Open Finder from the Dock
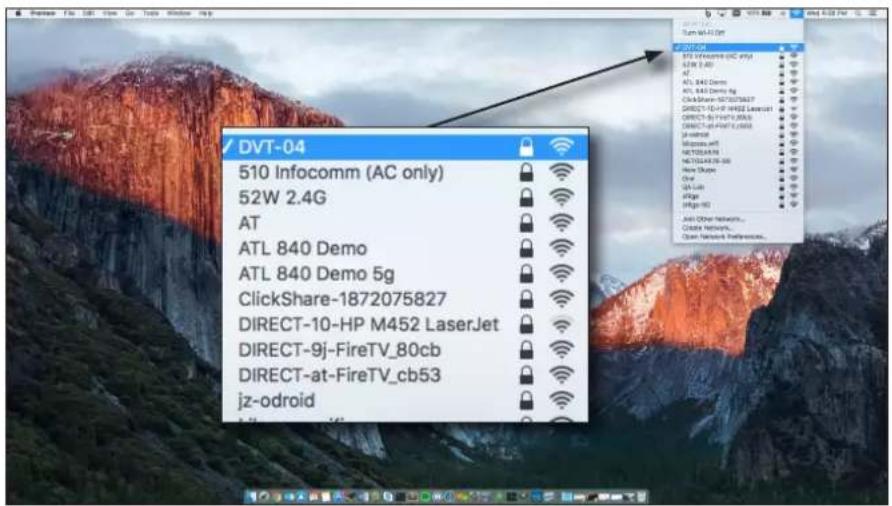 click(x=251, y=496)
